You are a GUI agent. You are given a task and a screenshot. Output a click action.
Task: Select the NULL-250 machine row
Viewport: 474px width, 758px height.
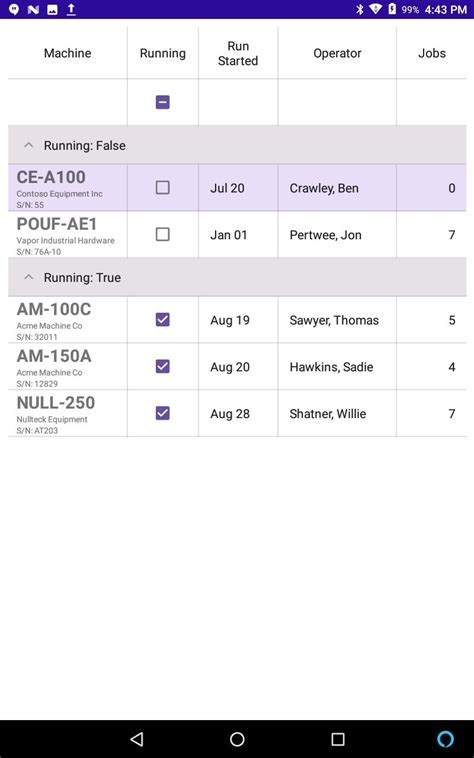pyautogui.click(x=237, y=413)
